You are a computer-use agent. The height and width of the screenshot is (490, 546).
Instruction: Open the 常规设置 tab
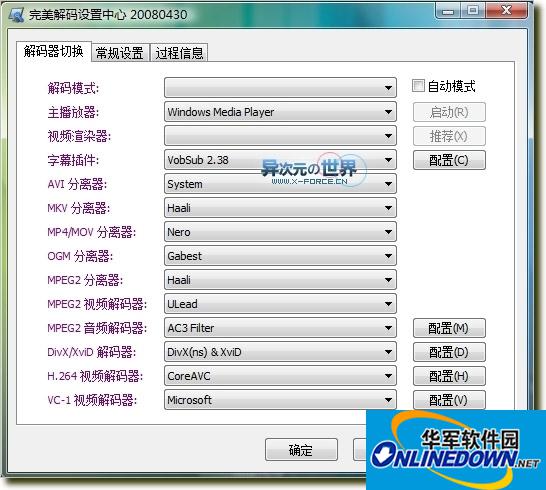click(x=120, y=53)
